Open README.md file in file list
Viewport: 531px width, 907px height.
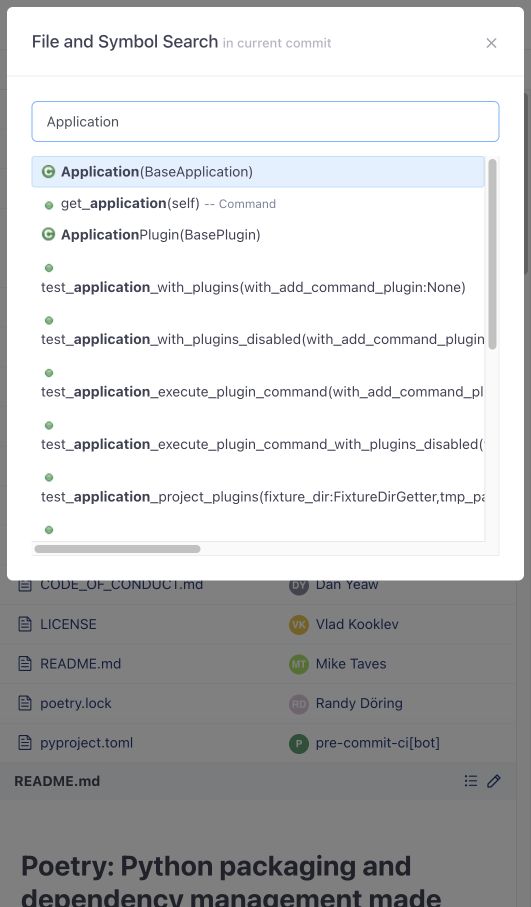[x=80, y=663]
